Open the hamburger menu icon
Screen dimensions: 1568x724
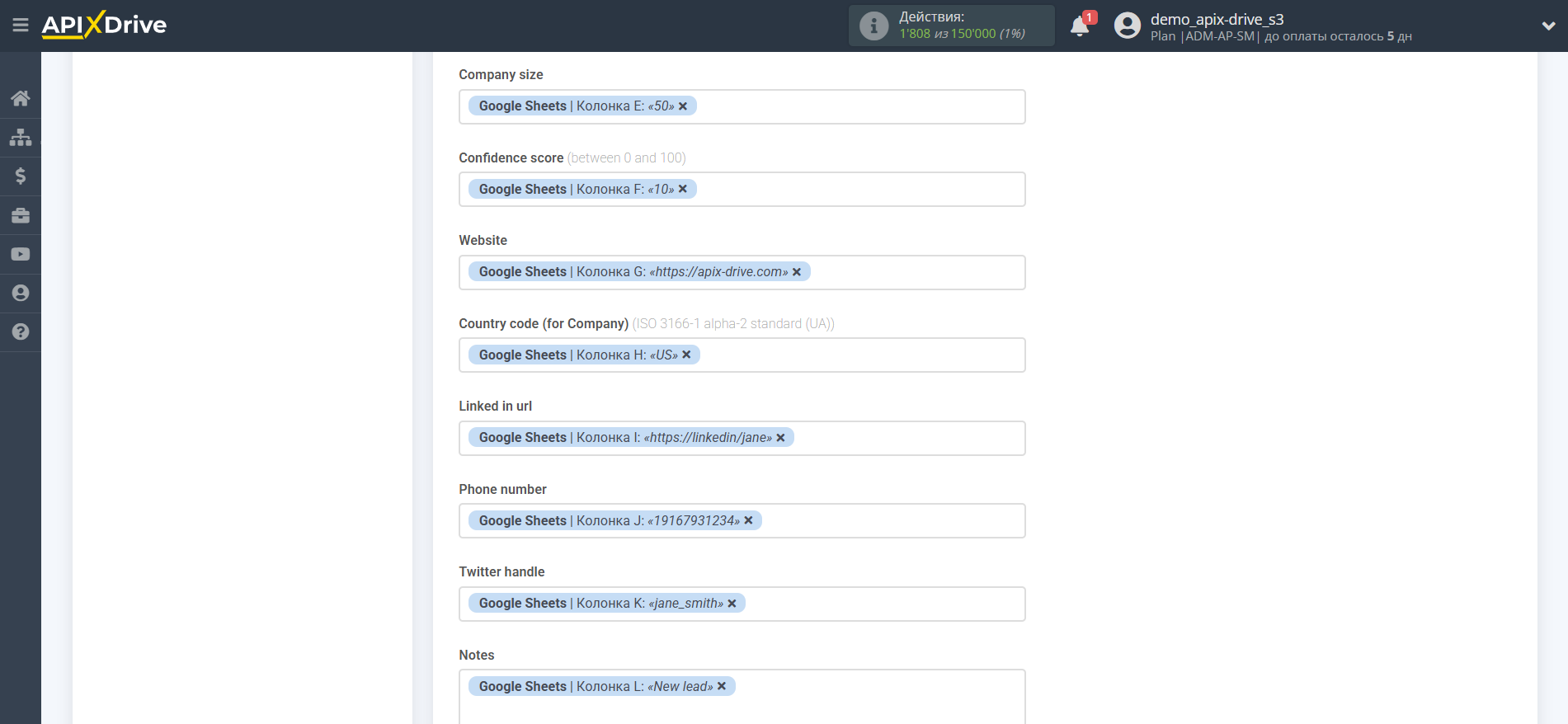tap(21, 26)
